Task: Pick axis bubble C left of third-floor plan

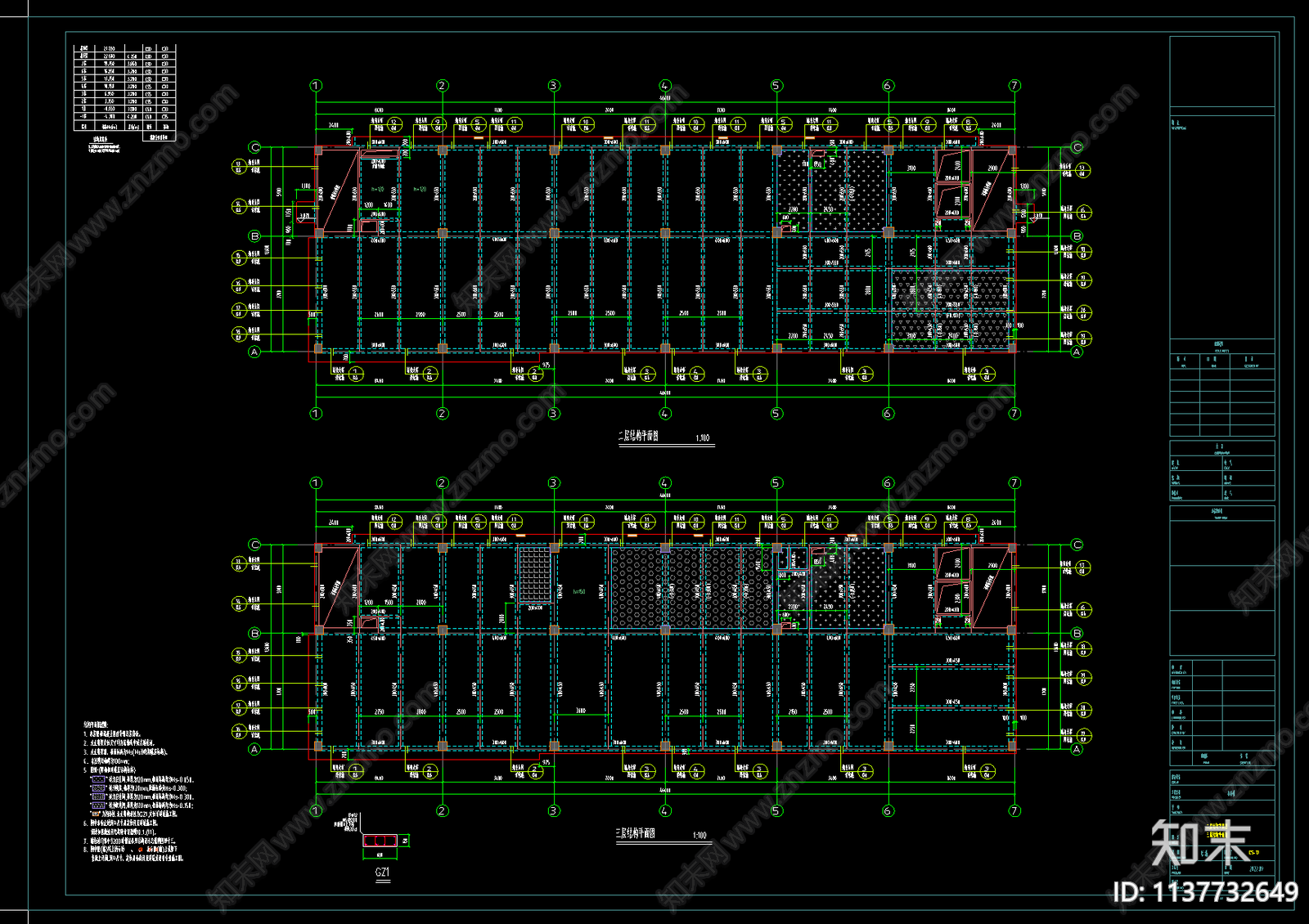Action: [254, 545]
